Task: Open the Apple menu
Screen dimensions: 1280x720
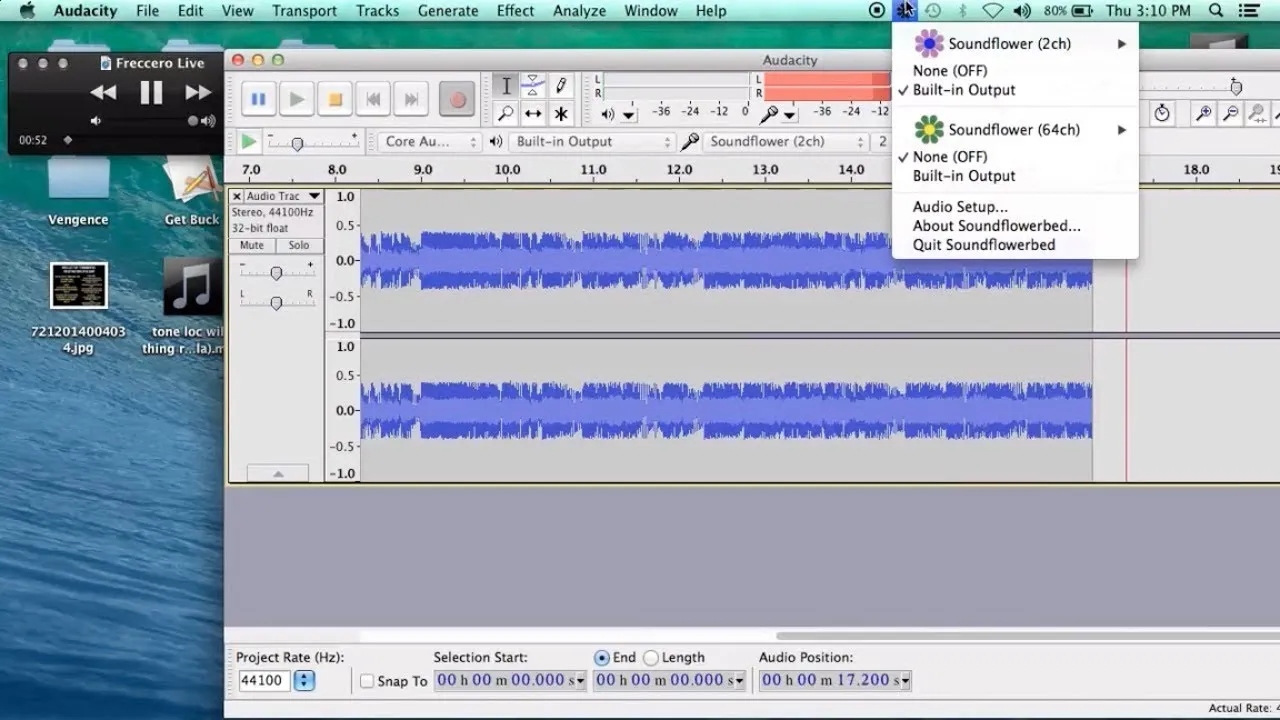Action: [x=29, y=11]
